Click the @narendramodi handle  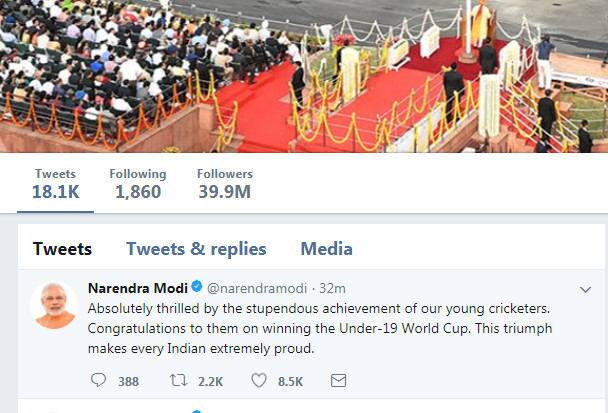[257, 289]
